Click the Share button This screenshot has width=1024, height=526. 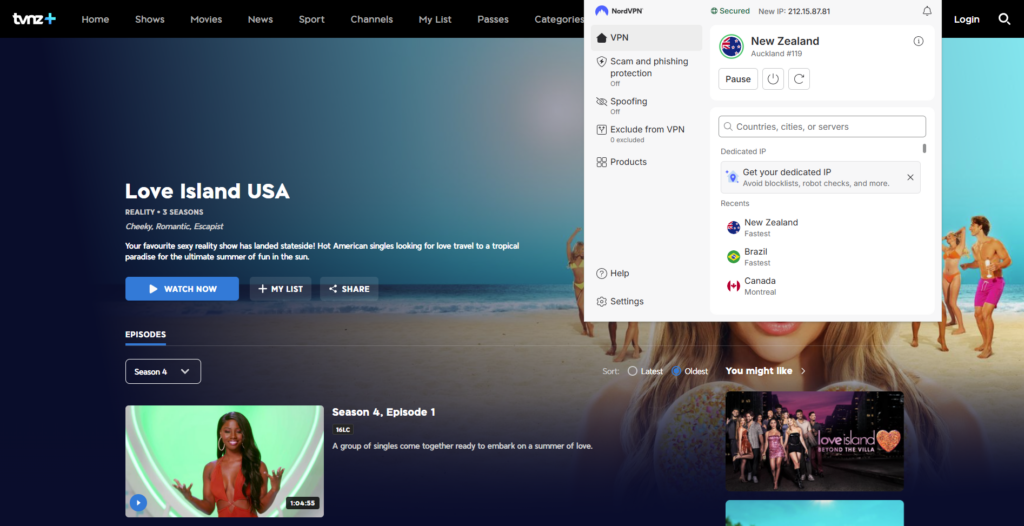[349, 289]
